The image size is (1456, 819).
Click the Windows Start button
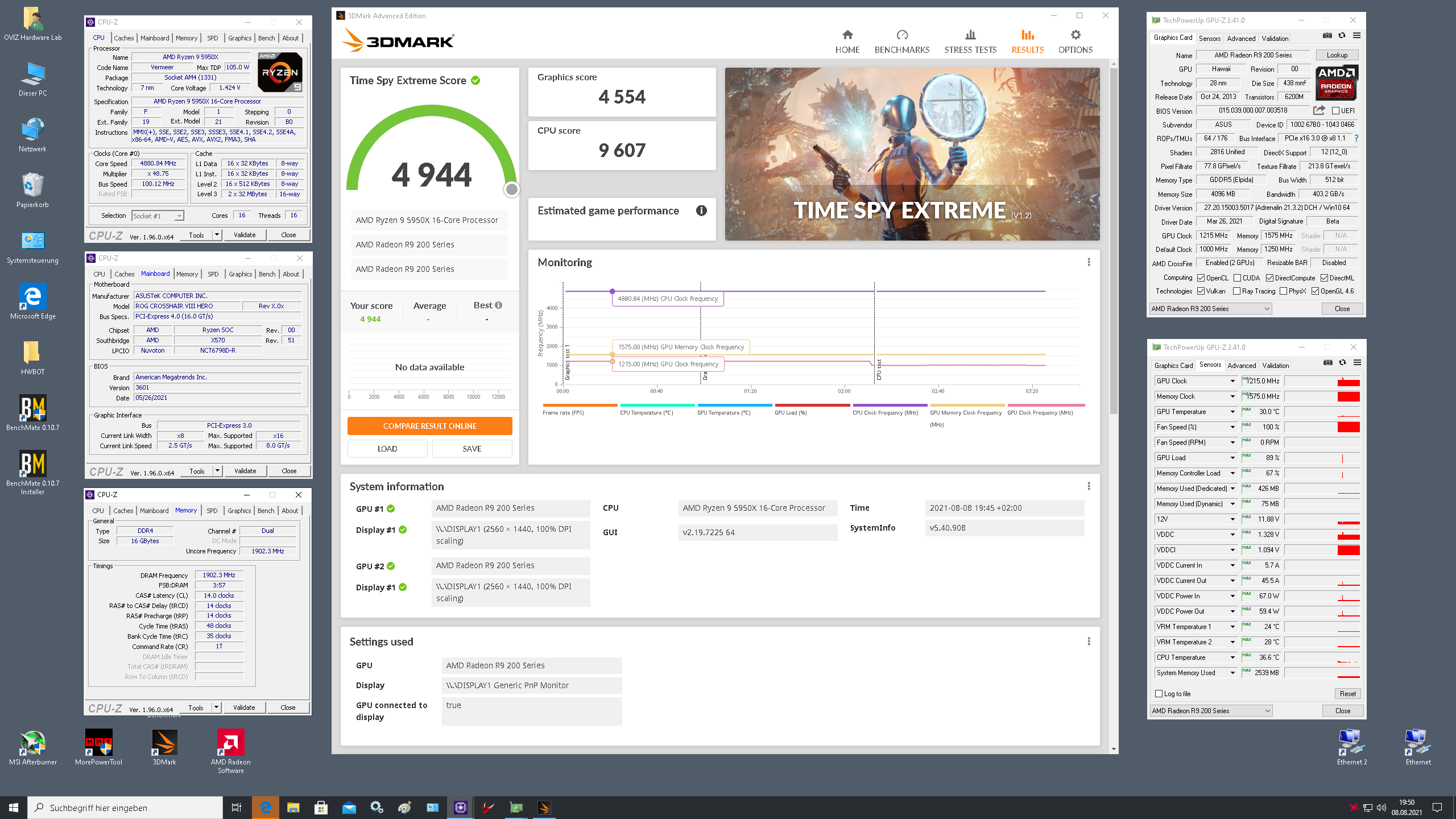pos(14,808)
